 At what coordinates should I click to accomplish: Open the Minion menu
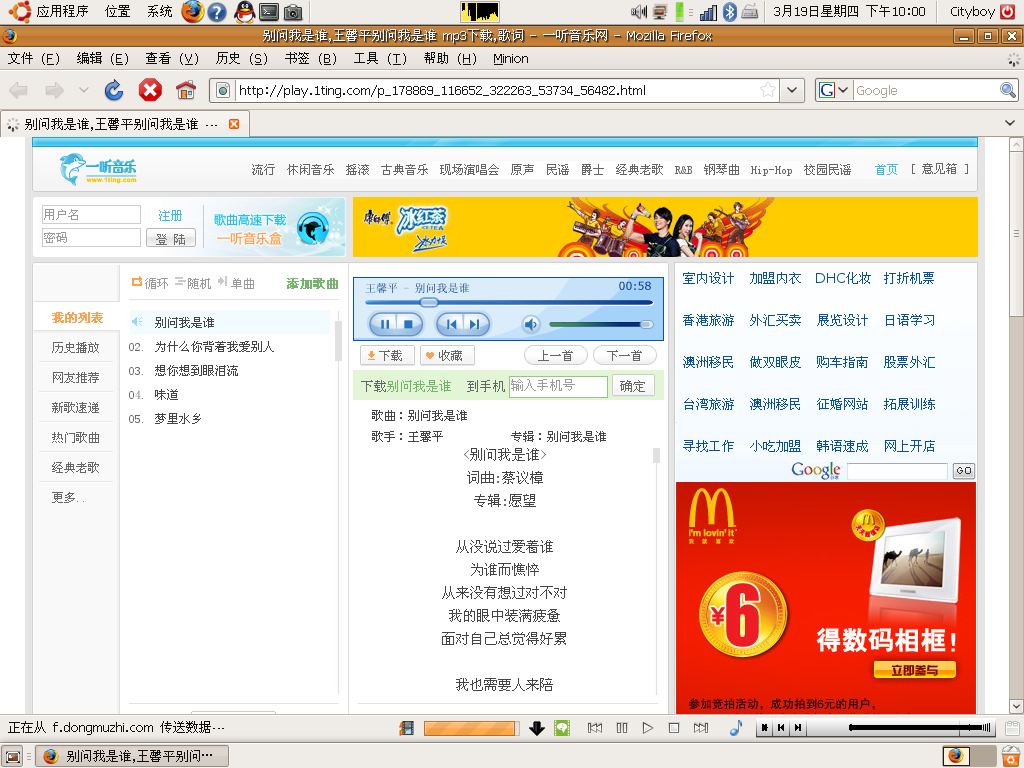click(511, 59)
